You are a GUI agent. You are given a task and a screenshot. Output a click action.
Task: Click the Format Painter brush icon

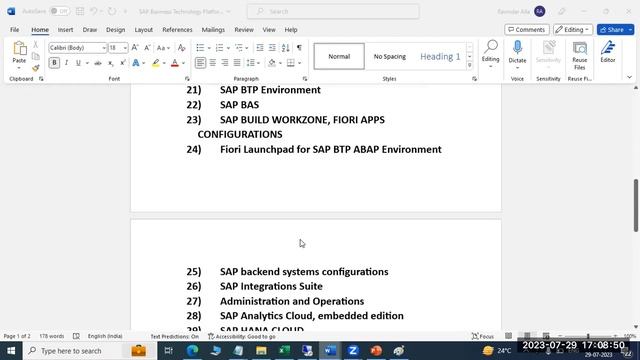(36, 68)
